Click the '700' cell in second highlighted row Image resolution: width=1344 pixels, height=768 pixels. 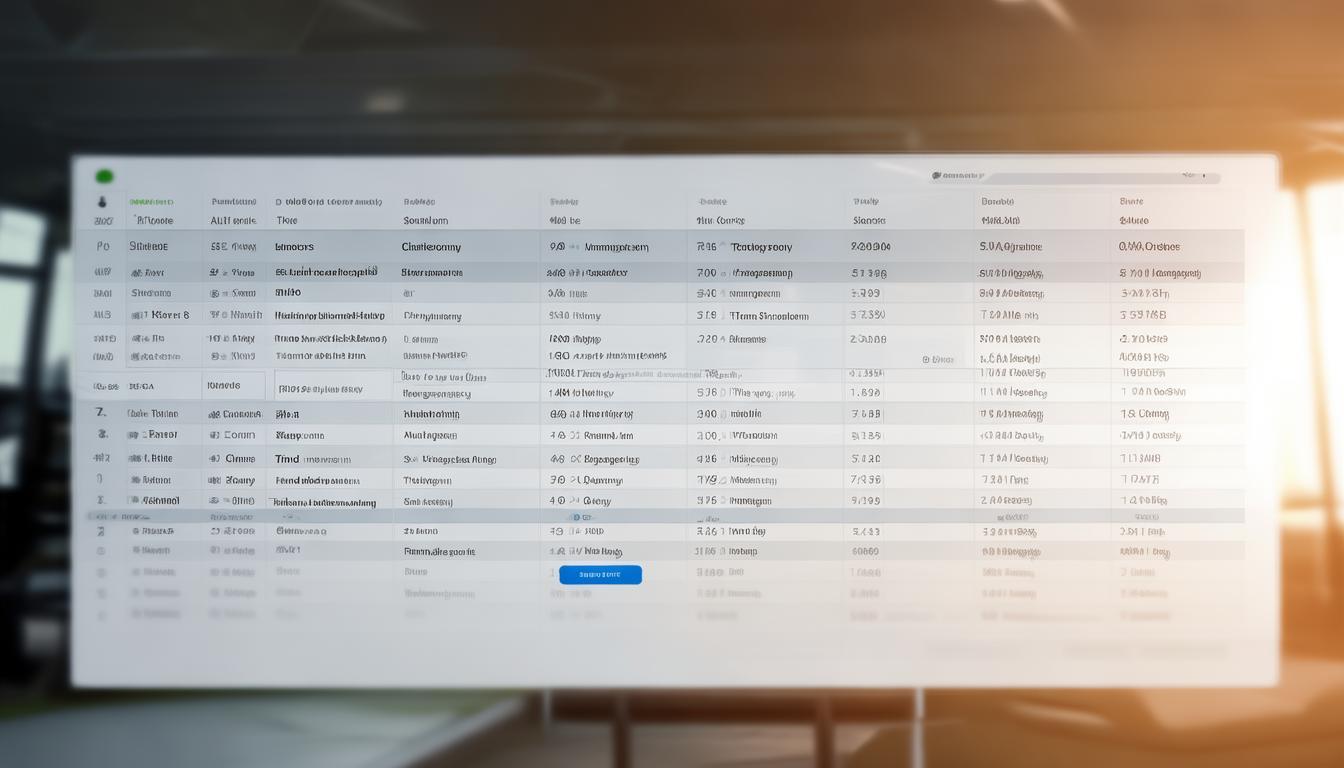(x=706, y=272)
